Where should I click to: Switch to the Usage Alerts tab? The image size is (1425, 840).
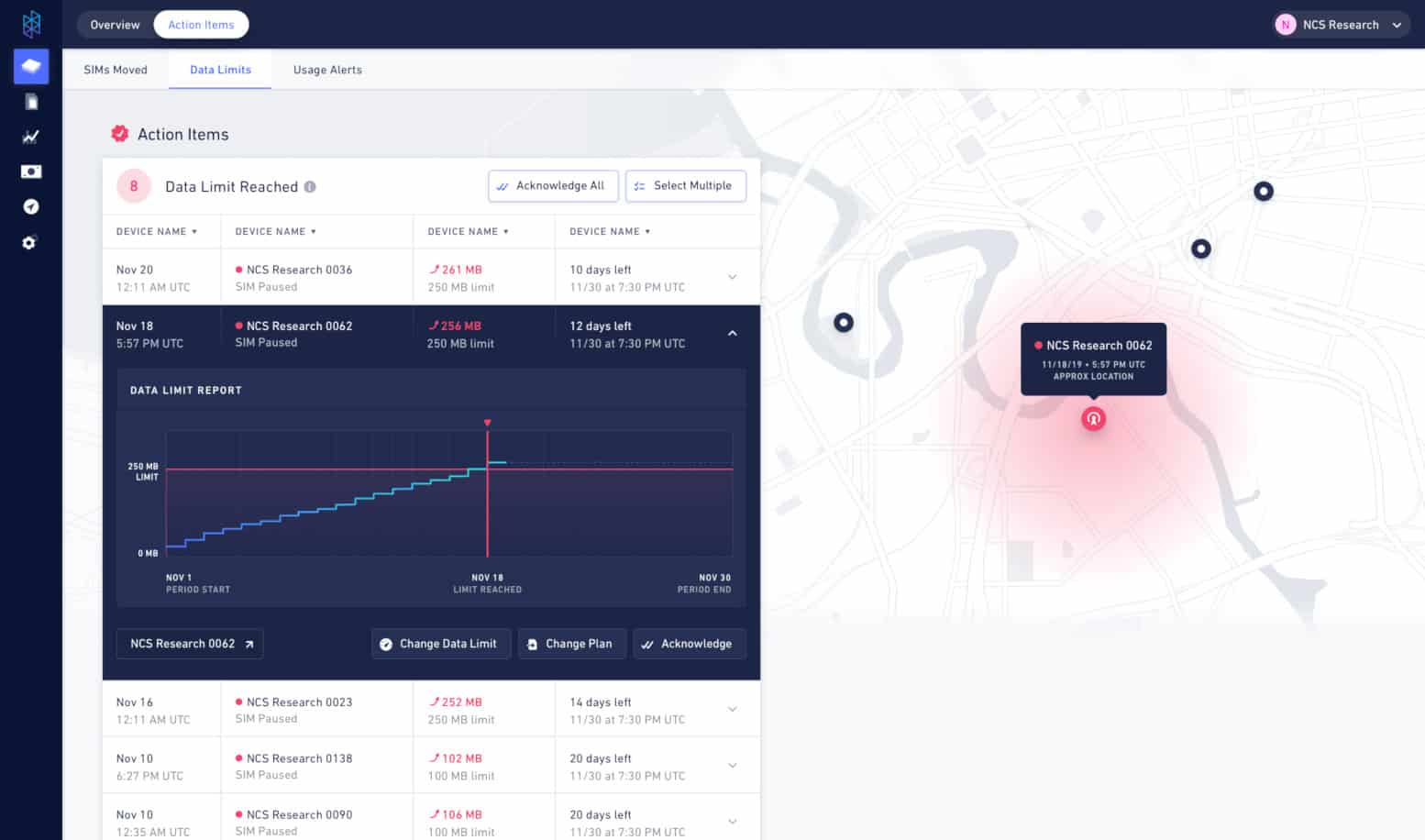(327, 70)
